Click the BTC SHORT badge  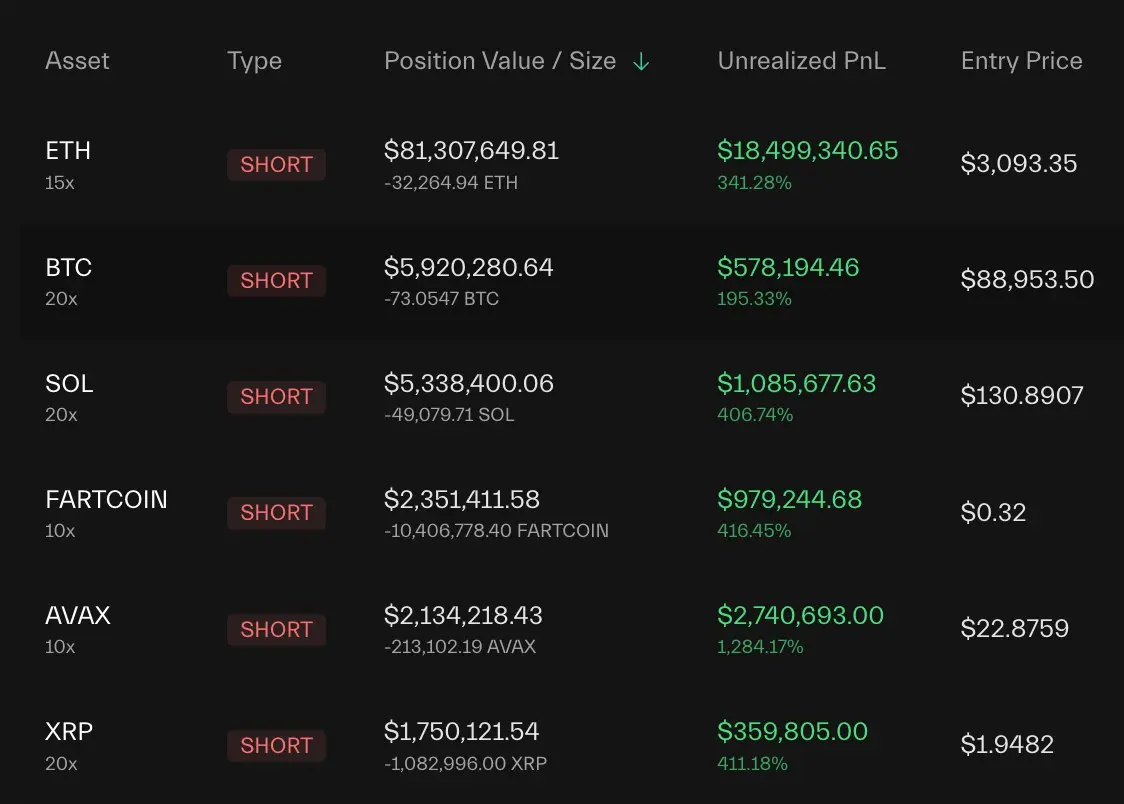(x=276, y=281)
